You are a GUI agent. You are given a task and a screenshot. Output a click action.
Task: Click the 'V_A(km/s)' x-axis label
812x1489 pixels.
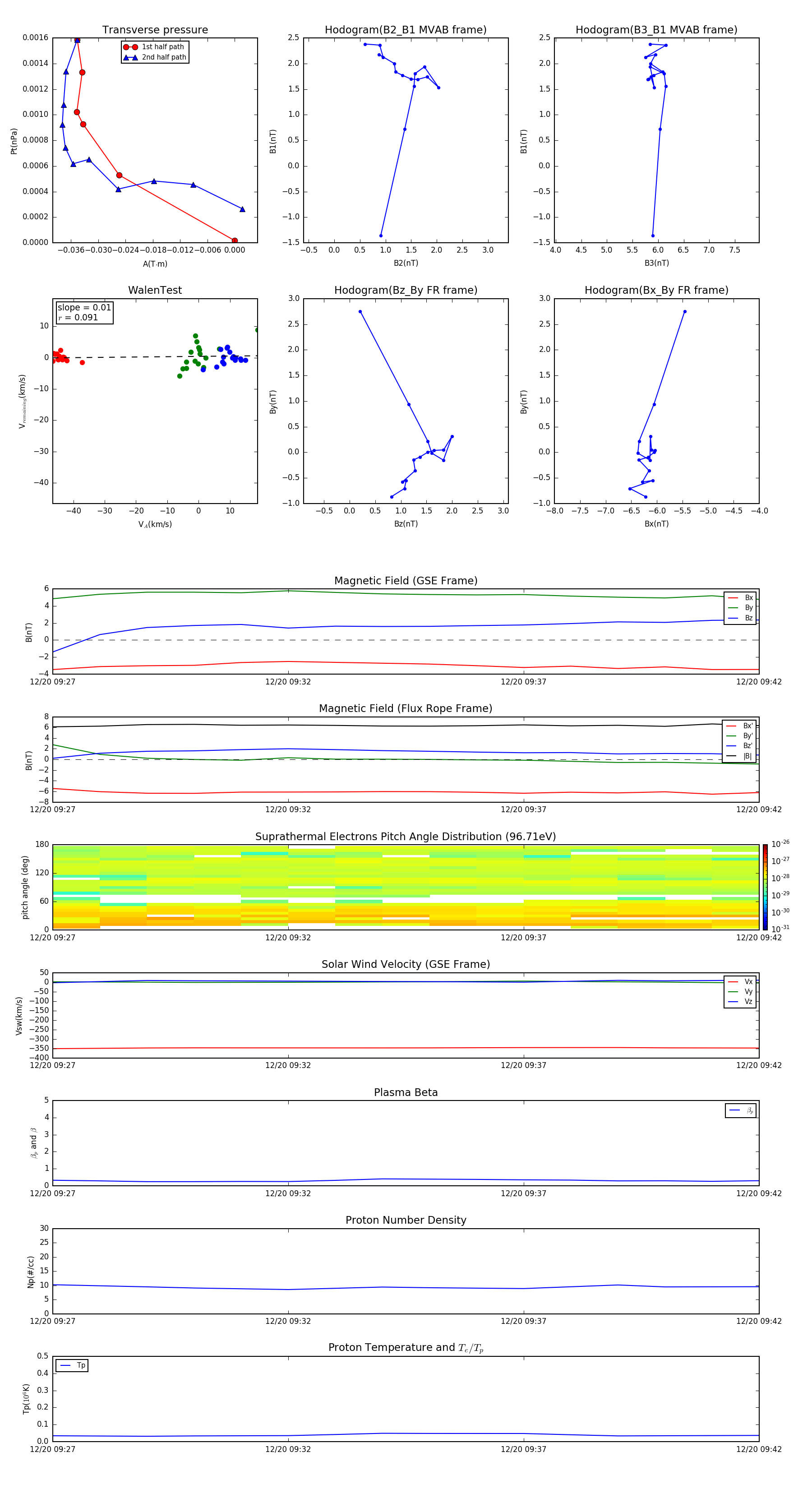coord(155,525)
